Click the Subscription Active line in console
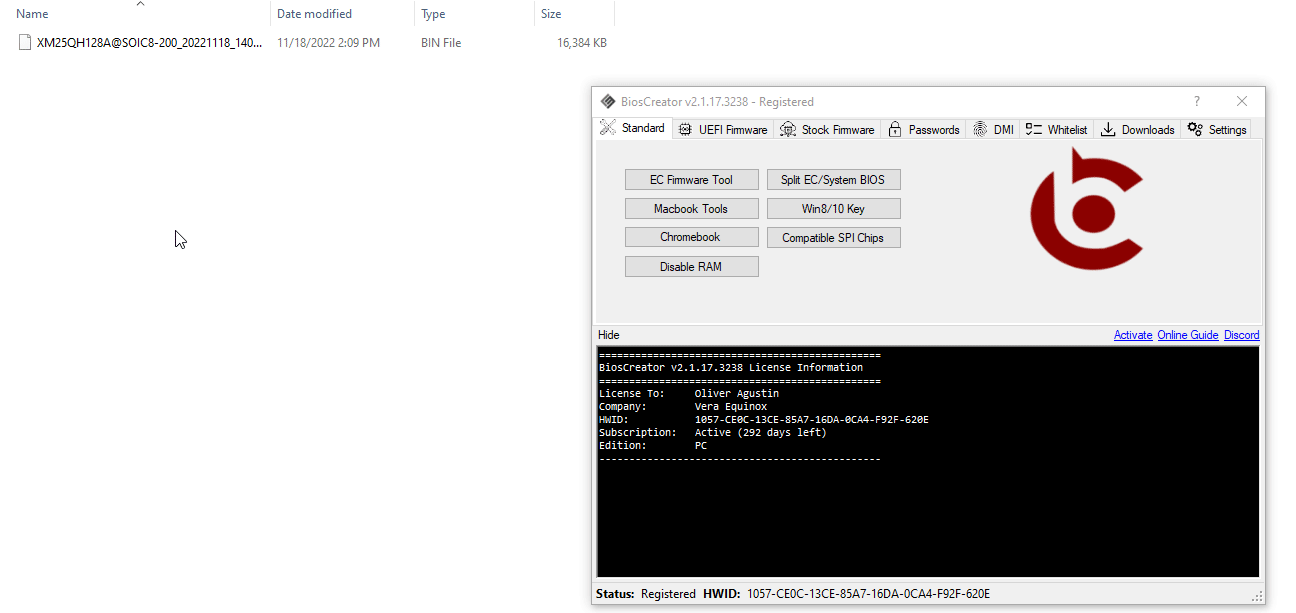The height and width of the screenshot is (613, 1296). click(x=713, y=433)
